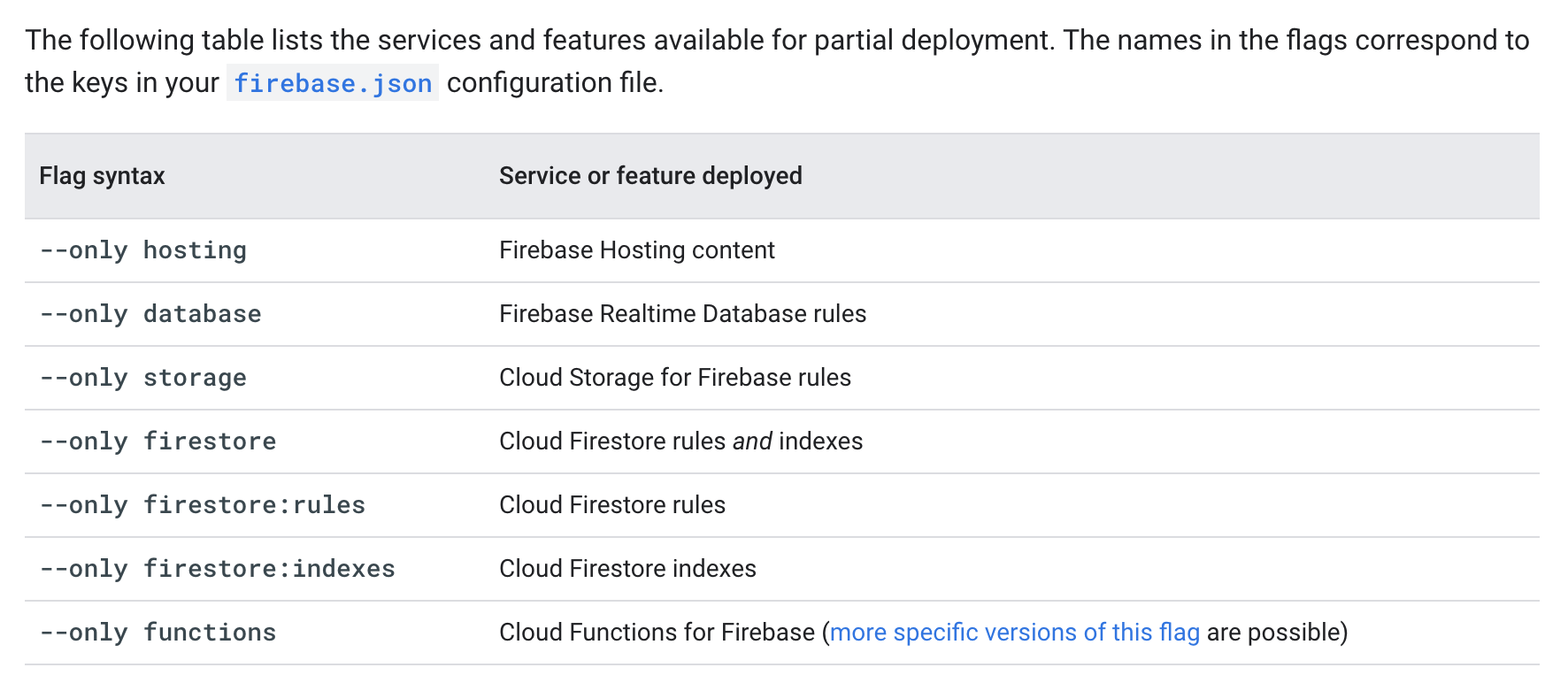Open the firebase.json code link
This screenshot has width=1568, height=683.
[x=333, y=83]
